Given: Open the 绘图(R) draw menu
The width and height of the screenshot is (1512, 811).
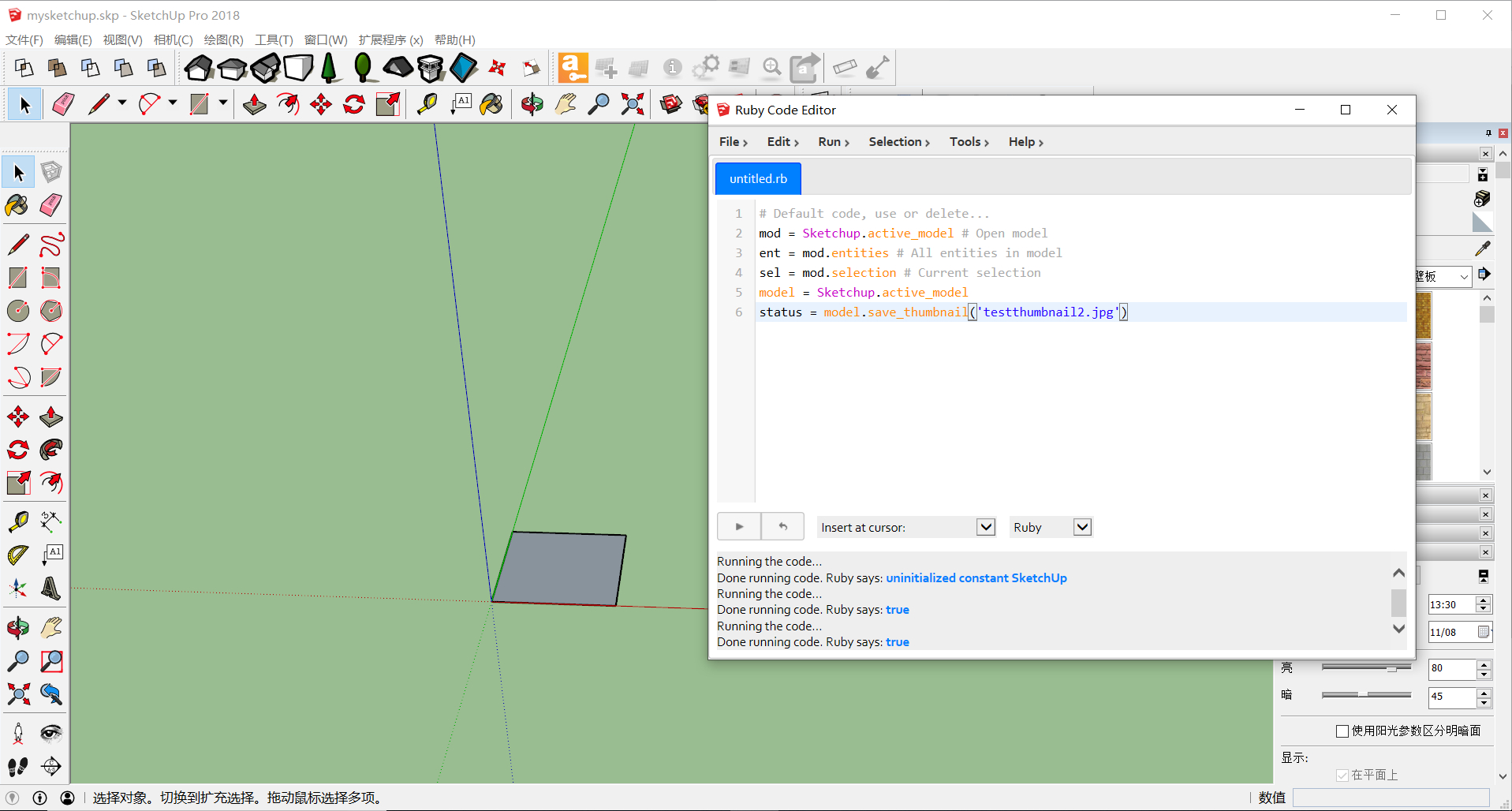Looking at the screenshot, I should [x=223, y=39].
